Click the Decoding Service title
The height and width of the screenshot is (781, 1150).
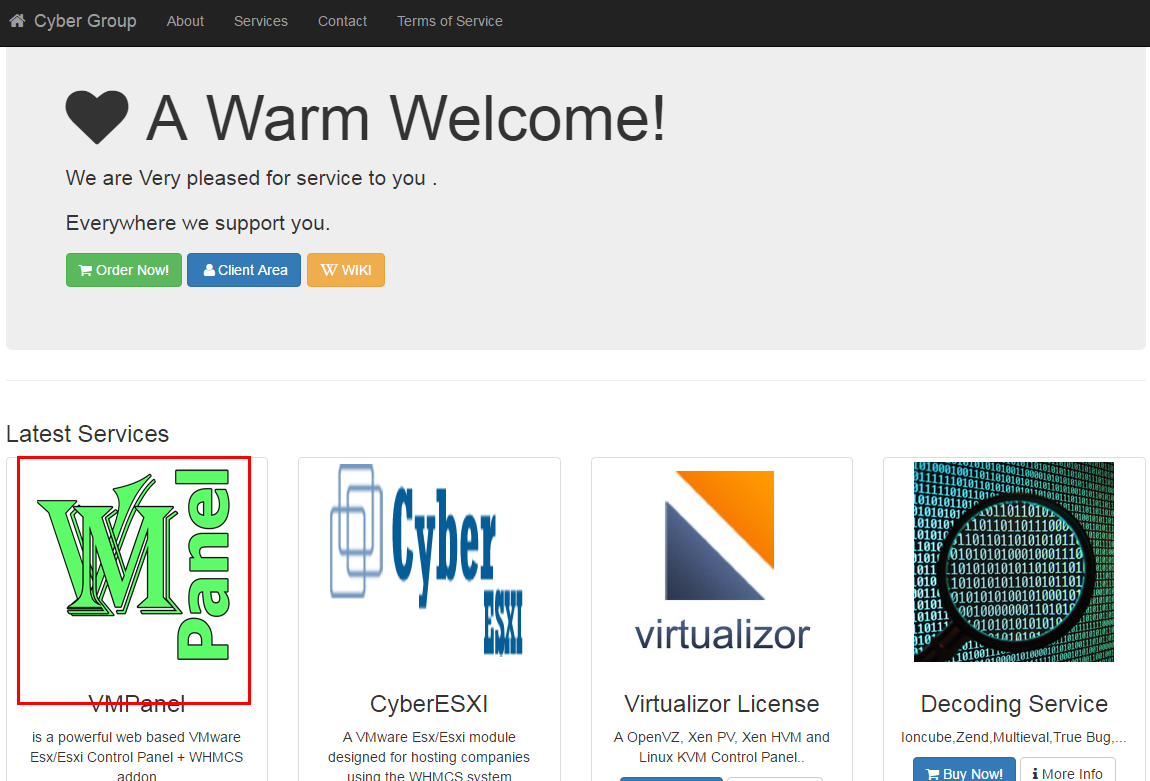tap(1014, 704)
